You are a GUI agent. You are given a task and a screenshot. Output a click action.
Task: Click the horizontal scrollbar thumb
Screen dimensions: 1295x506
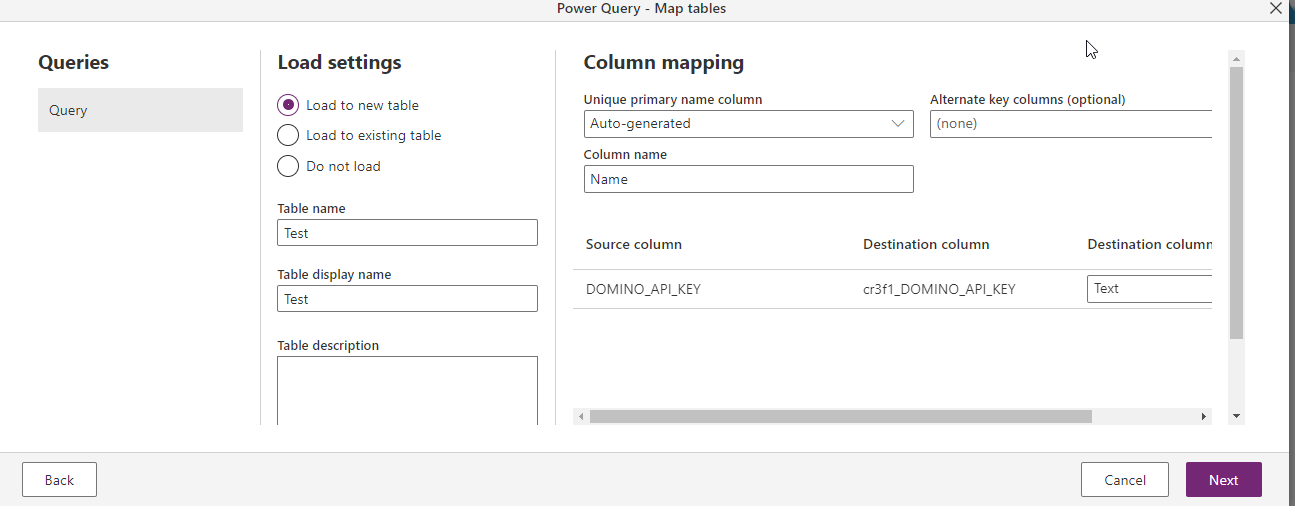tap(840, 416)
